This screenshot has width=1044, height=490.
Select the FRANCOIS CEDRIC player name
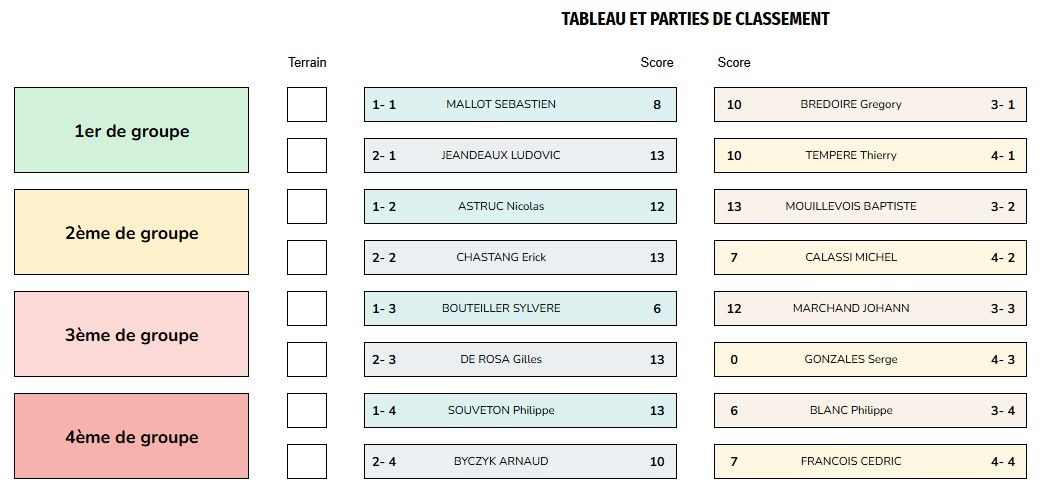pos(850,461)
